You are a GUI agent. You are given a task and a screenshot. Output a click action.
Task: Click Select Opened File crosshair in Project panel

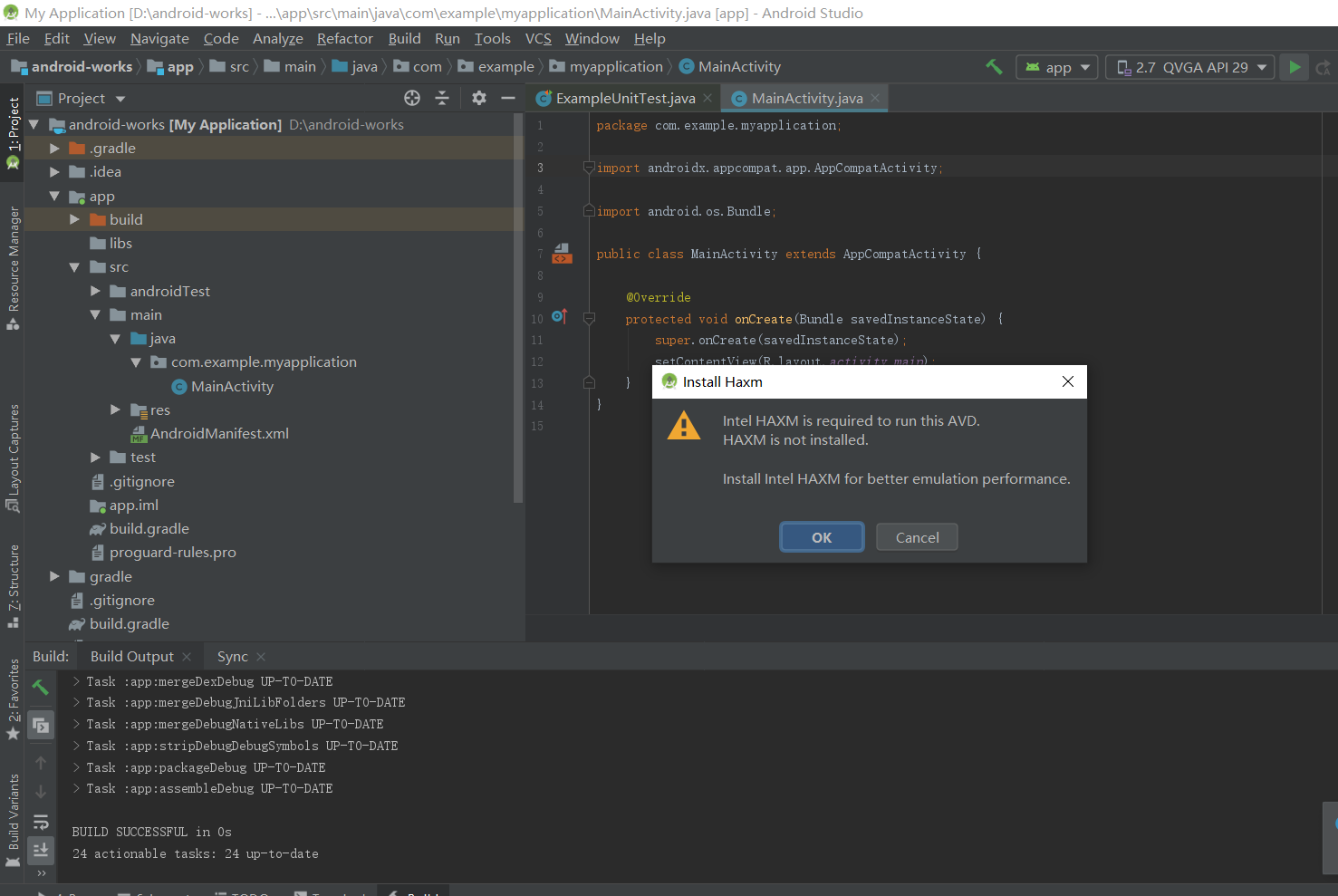[x=412, y=98]
